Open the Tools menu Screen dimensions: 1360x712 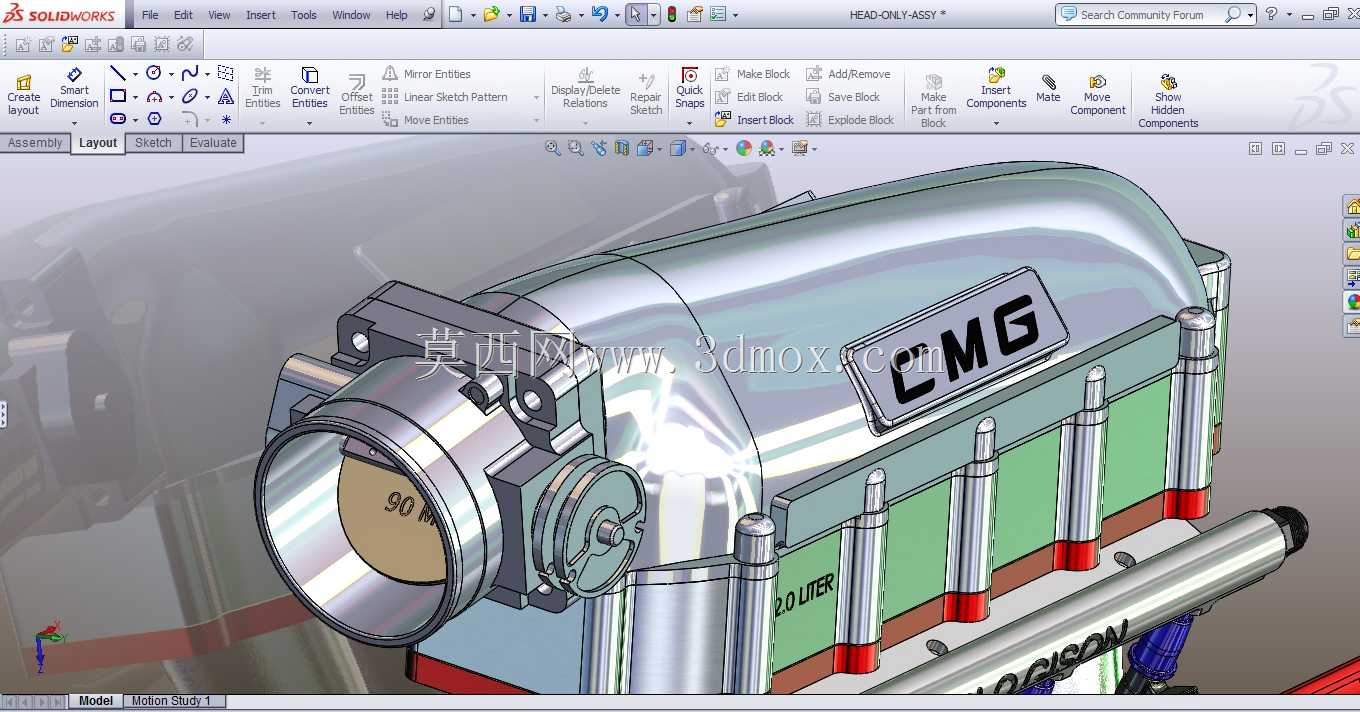(x=304, y=15)
